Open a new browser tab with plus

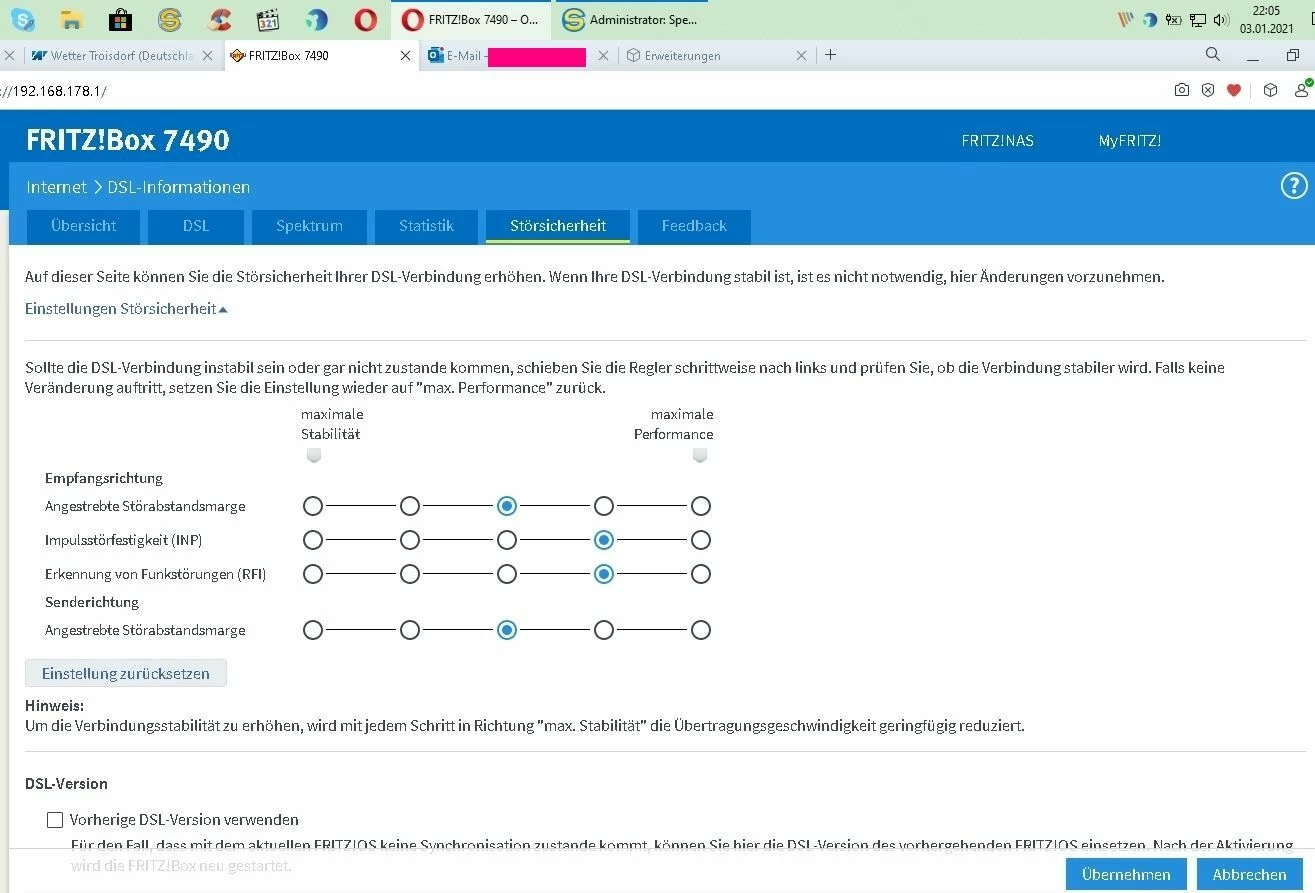pyautogui.click(x=830, y=55)
